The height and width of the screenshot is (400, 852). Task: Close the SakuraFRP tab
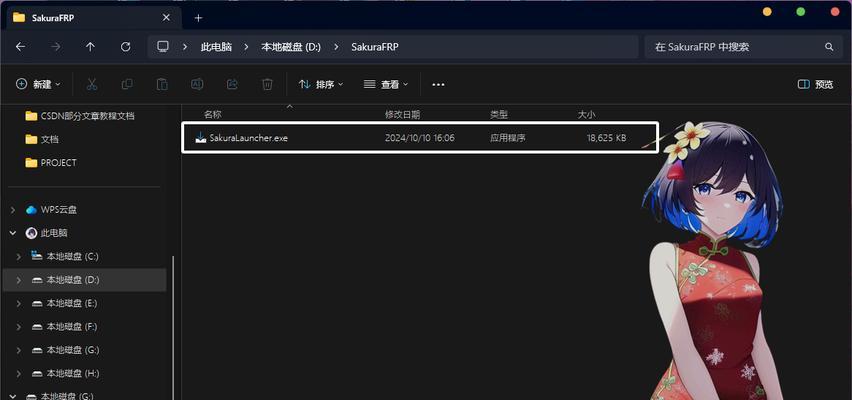click(x=167, y=18)
